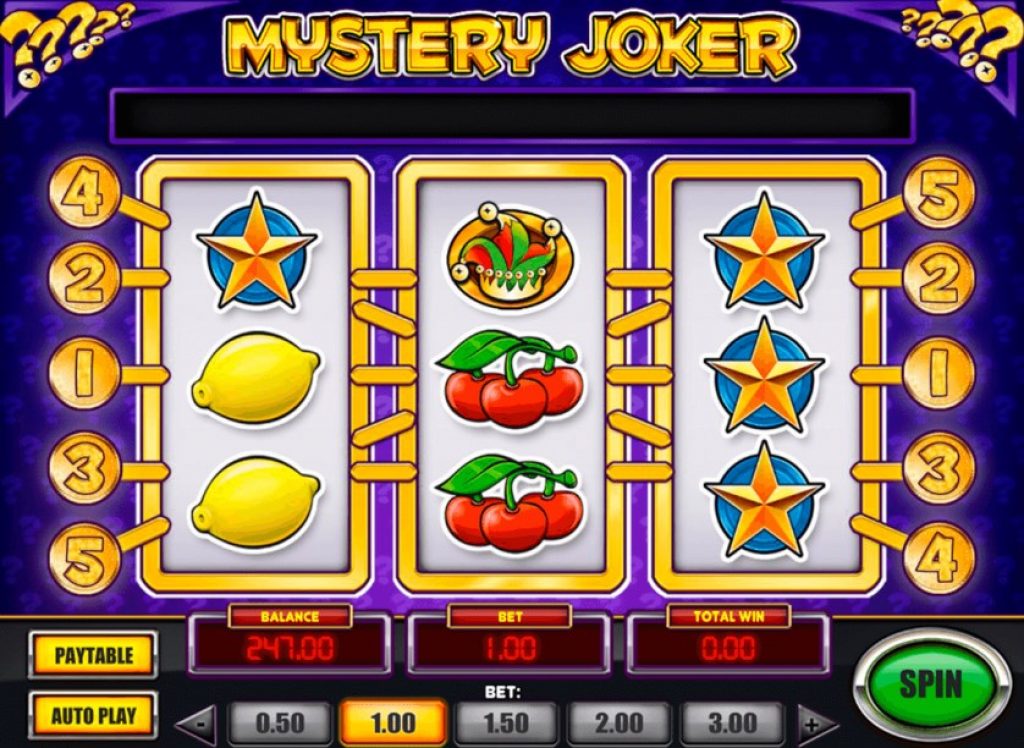Viewport: 1024px width, 748px height.
Task: Click the bottom lemon symbol on left reel
Action: tap(256, 502)
